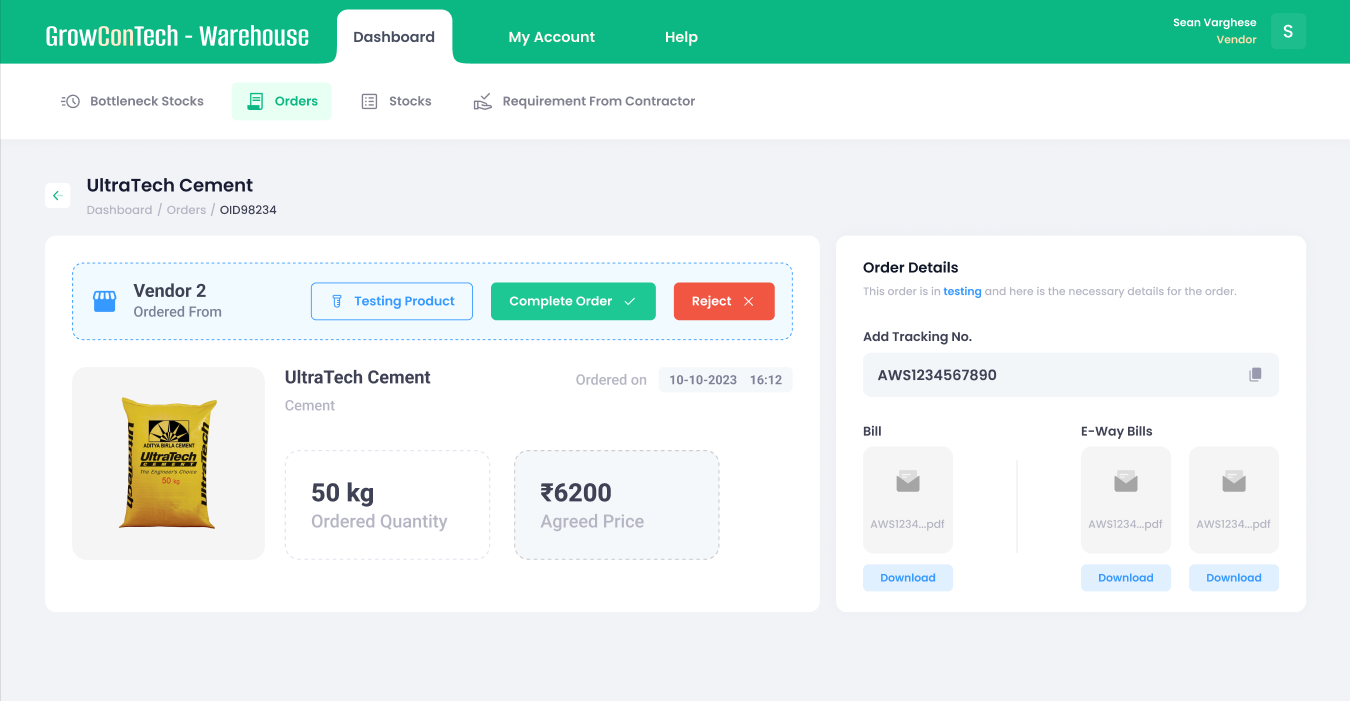The height and width of the screenshot is (701, 1350).
Task: Click the UltraTech Cement page heading
Action: [170, 185]
